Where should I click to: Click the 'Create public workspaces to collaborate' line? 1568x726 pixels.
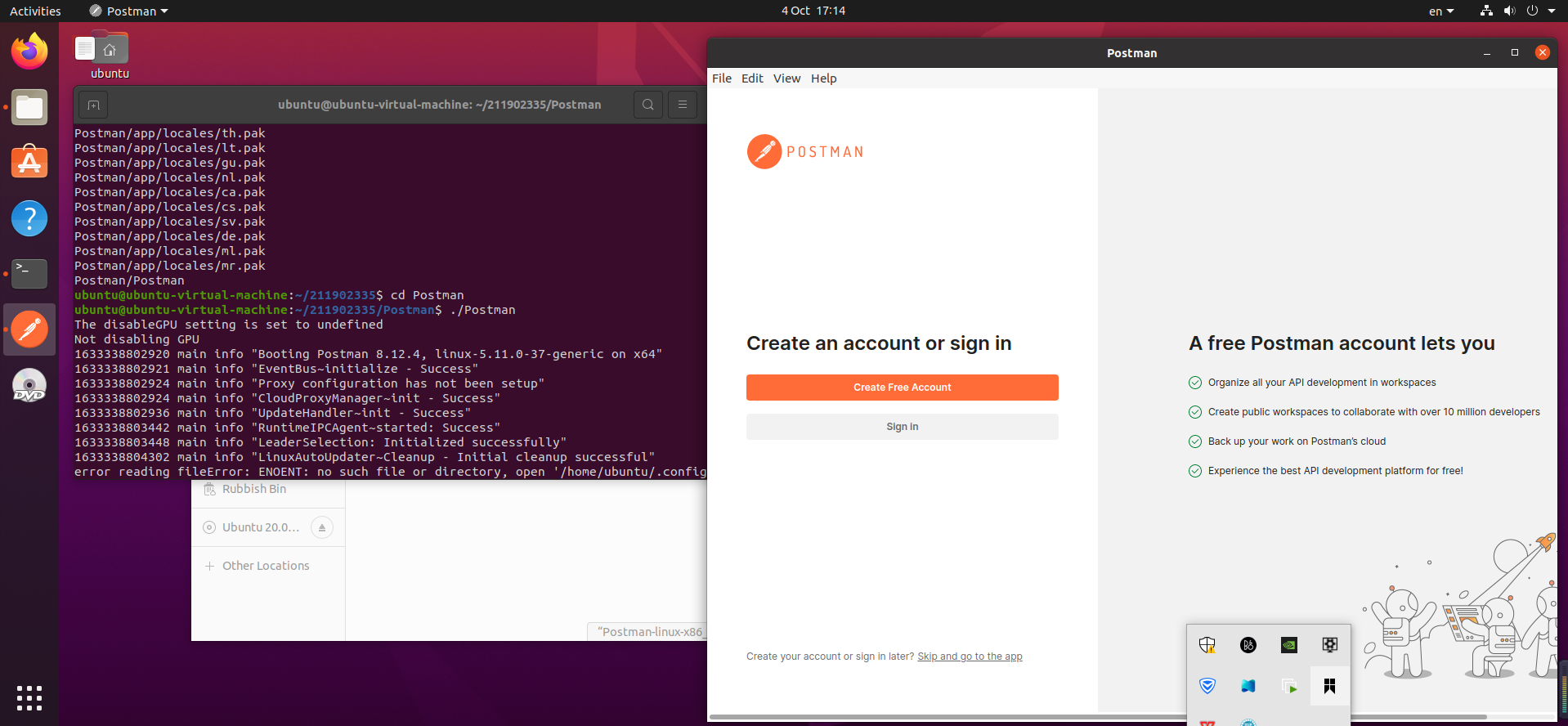tap(1374, 412)
